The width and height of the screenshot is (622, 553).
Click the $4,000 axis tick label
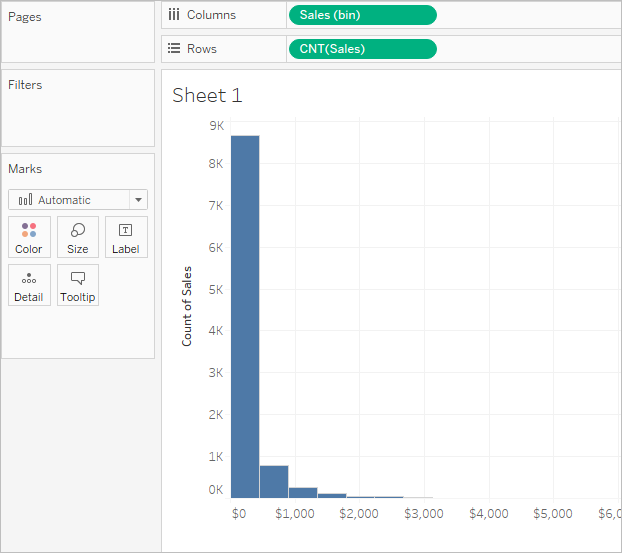489,513
